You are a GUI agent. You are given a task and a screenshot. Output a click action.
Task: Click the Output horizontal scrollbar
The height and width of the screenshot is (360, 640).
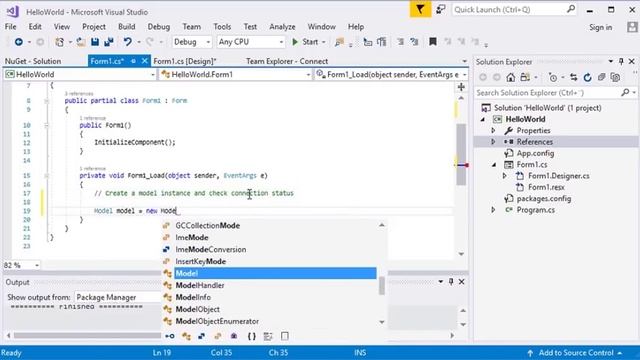tap(88, 336)
